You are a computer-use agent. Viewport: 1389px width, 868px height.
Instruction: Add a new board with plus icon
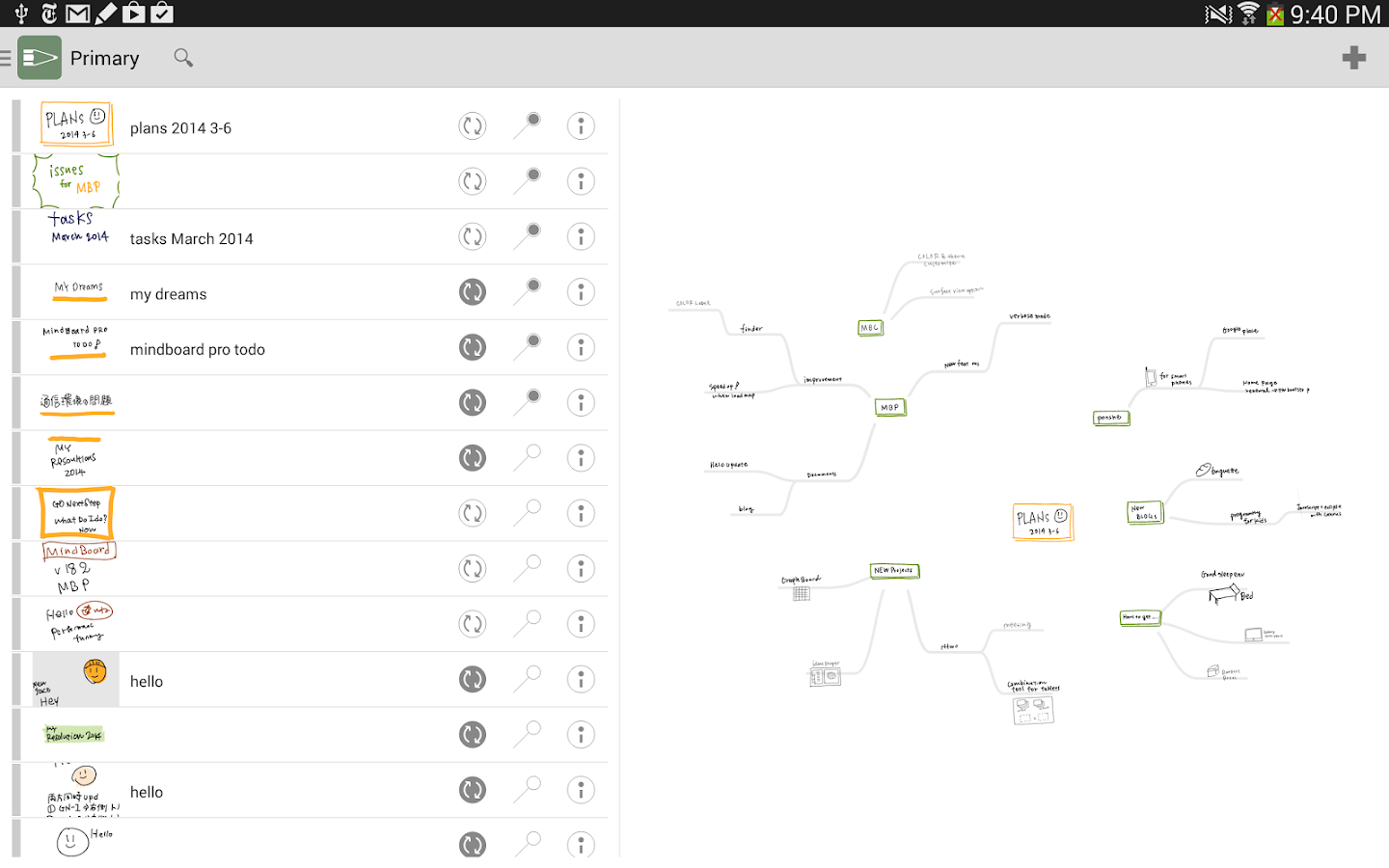click(1353, 58)
